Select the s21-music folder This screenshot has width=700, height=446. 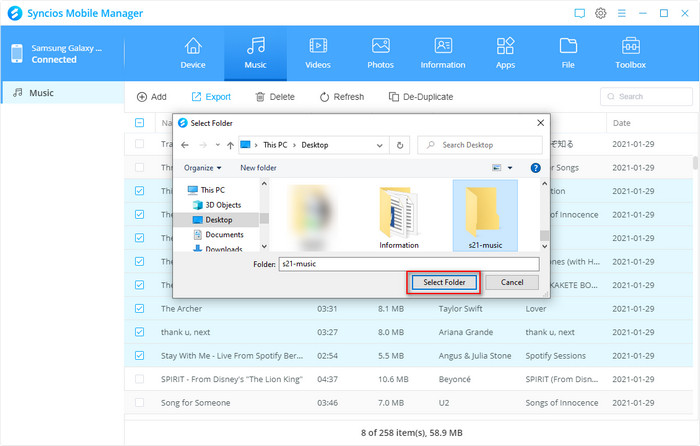pos(485,216)
